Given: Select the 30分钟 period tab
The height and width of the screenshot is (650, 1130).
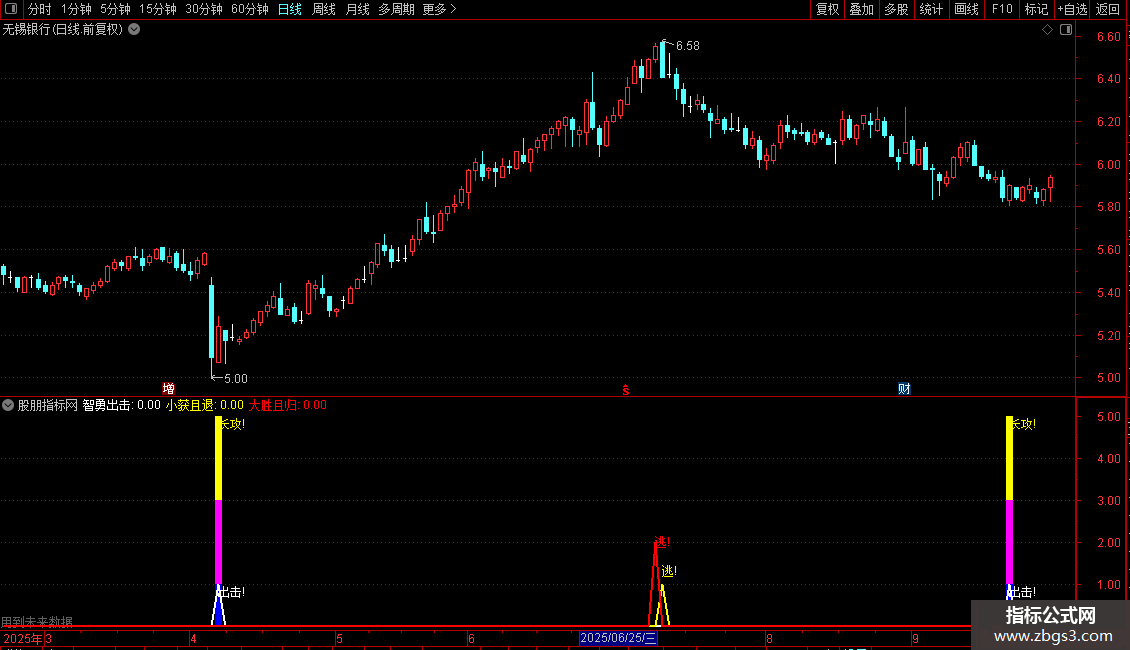Looking at the screenshot, I should tap(204, 9).
